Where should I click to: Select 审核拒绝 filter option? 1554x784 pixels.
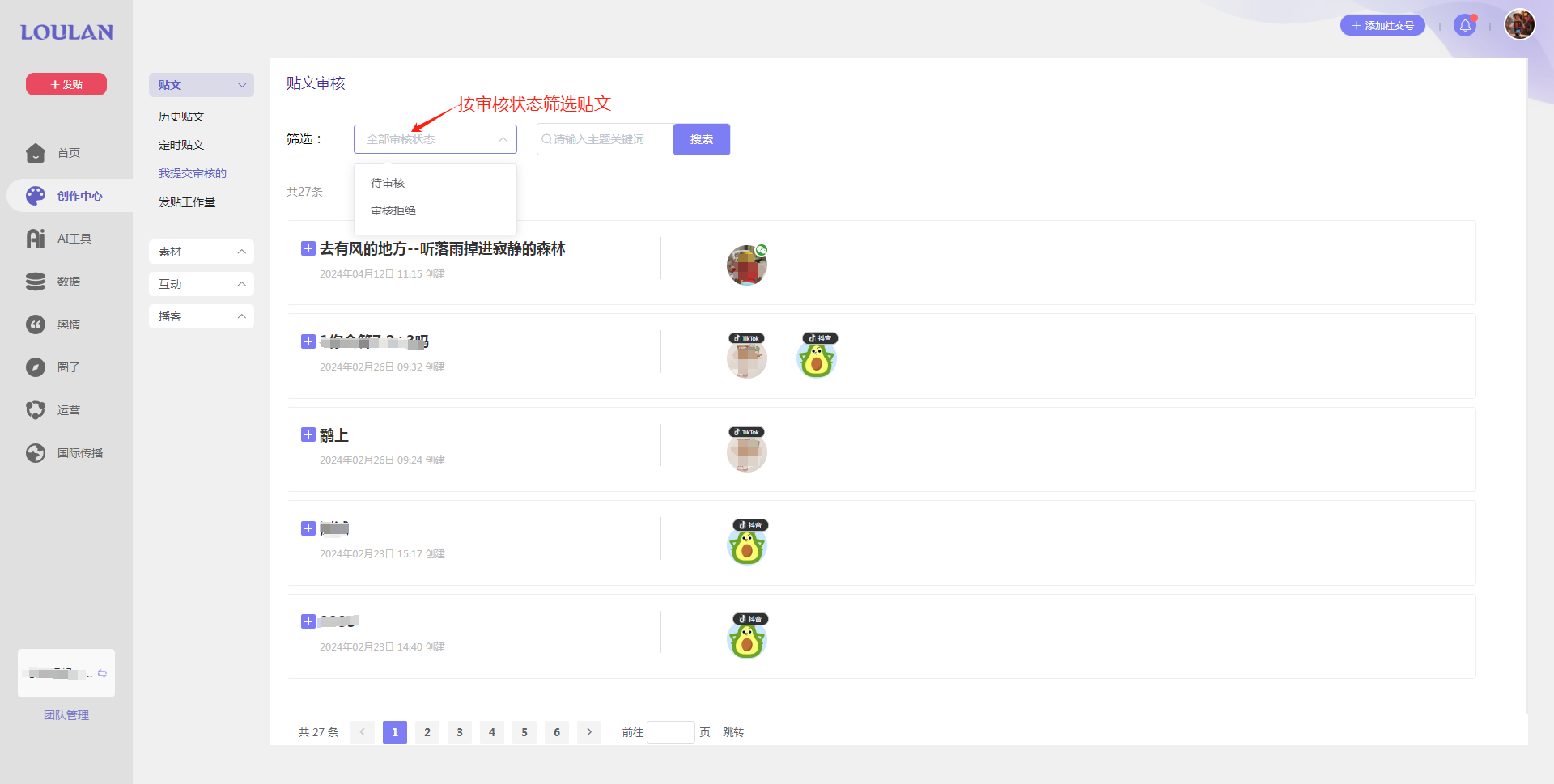point(393,210)
